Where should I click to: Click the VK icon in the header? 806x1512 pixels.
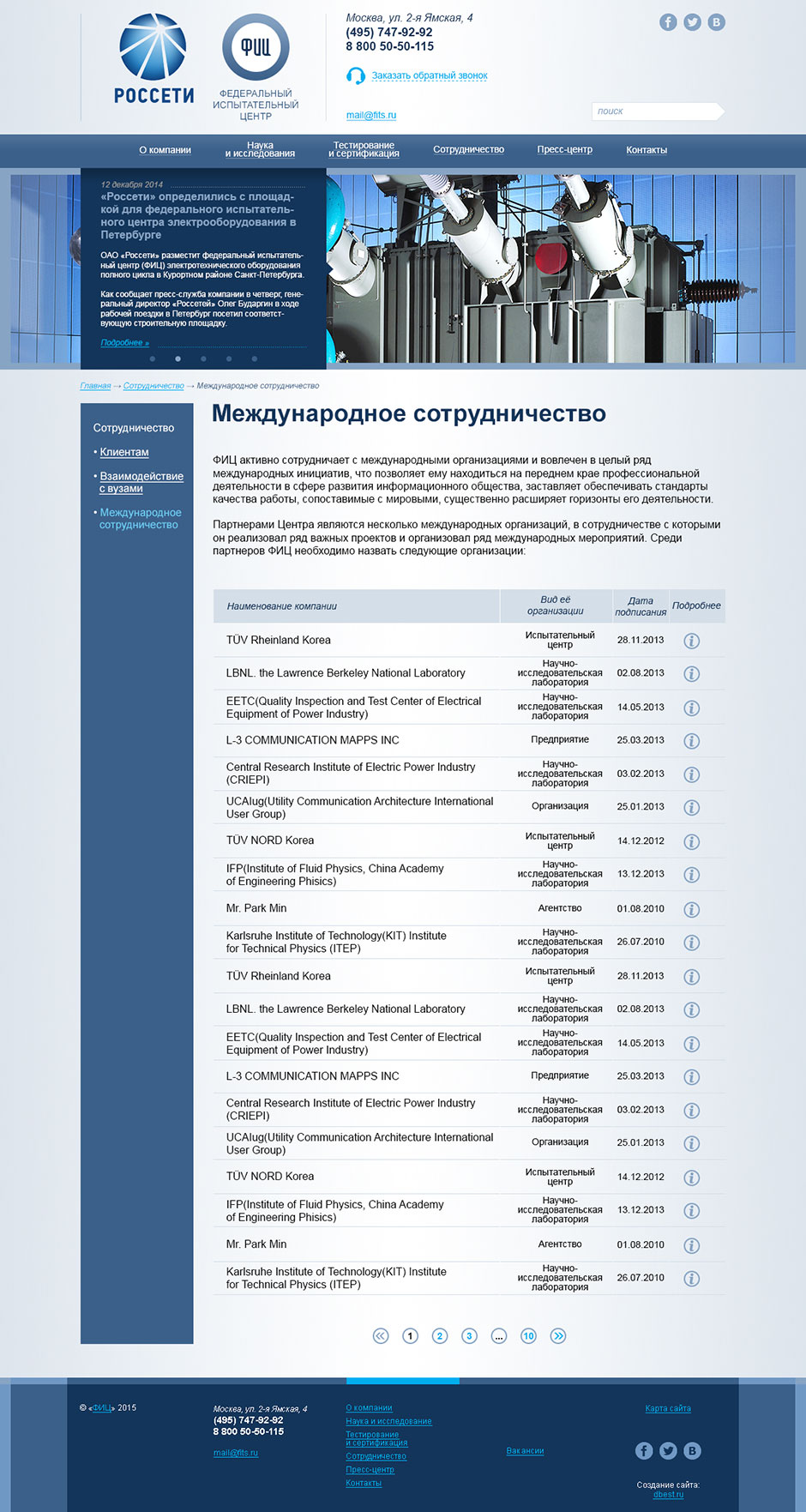[716, 22]
